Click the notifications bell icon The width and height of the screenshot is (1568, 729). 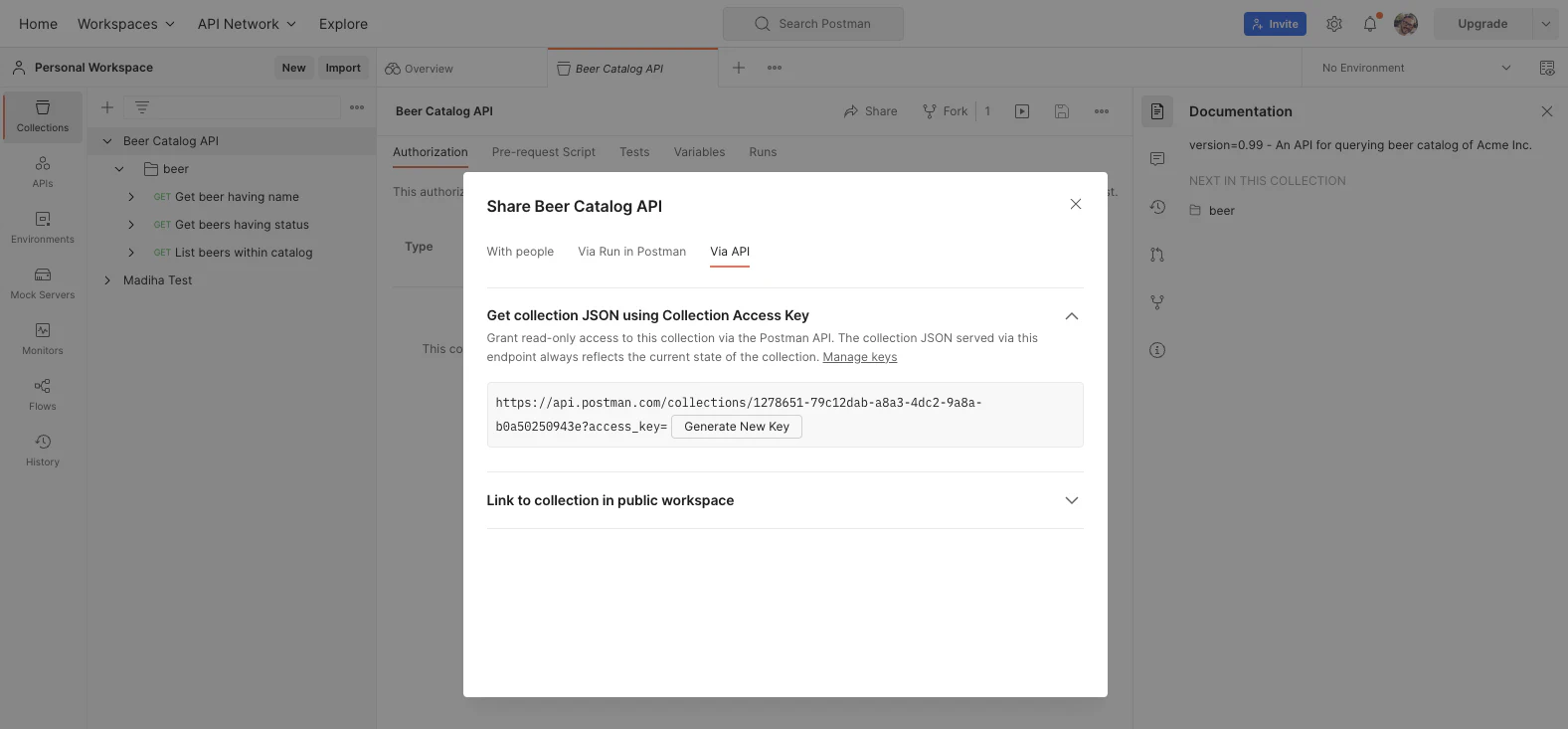pyautogui.click(x=1370, y=24)
